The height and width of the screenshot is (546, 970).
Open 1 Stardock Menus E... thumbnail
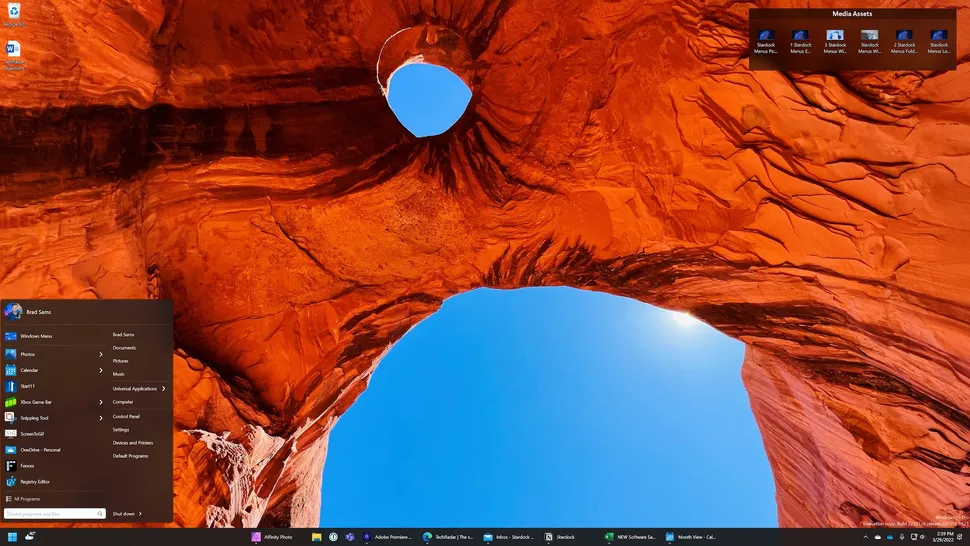pos(800,42)
